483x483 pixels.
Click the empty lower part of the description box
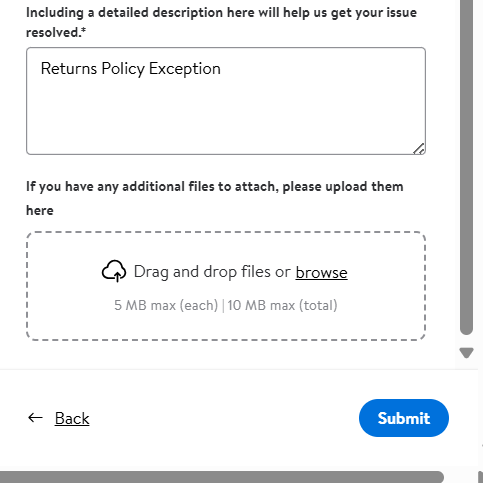[x=226, y=123]
